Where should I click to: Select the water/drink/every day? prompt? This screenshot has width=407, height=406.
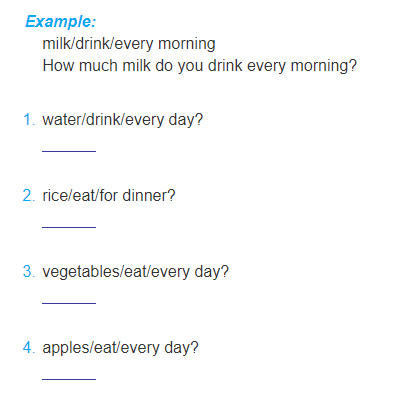pos(123,120)
